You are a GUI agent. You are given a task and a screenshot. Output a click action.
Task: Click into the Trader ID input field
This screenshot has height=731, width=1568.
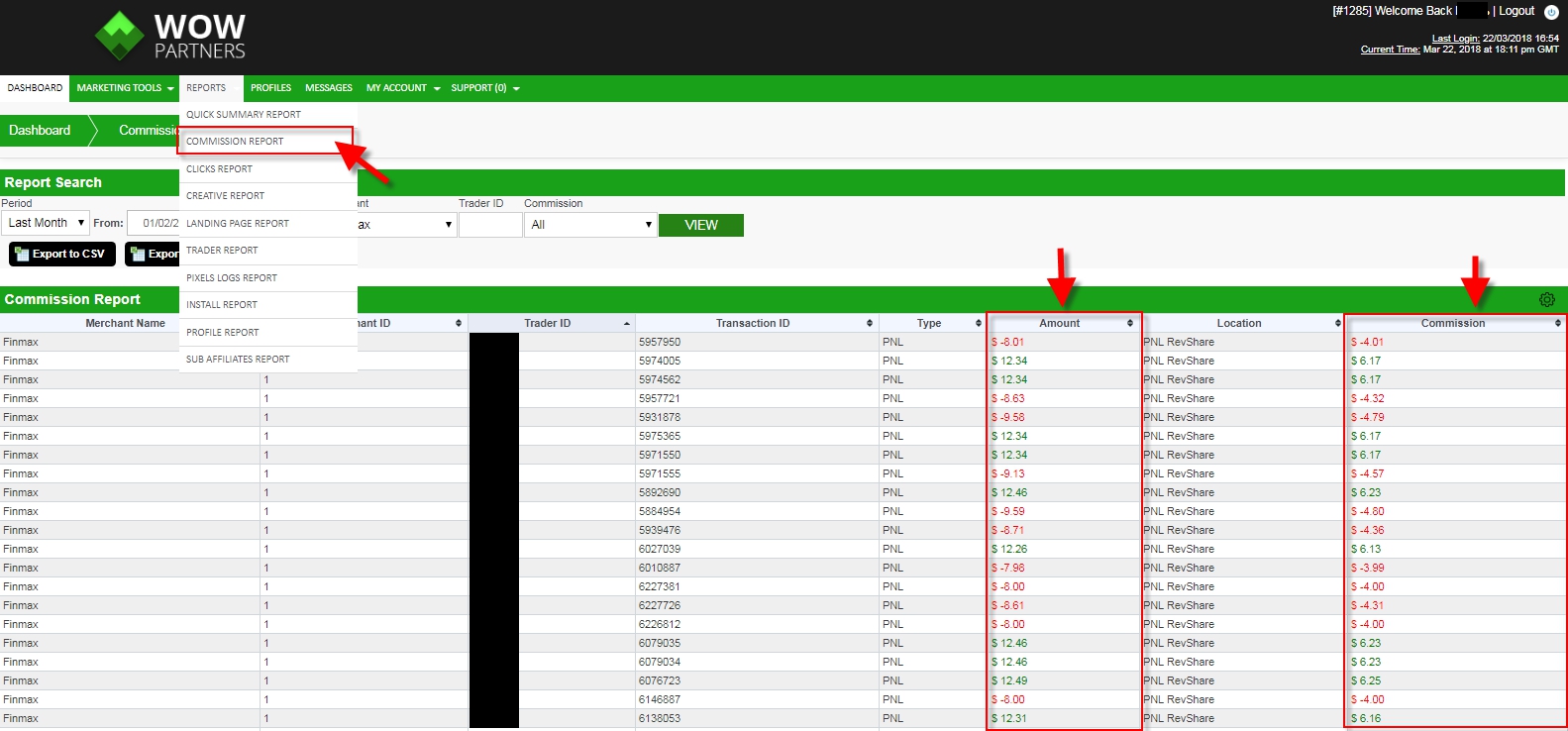(489, 225)
